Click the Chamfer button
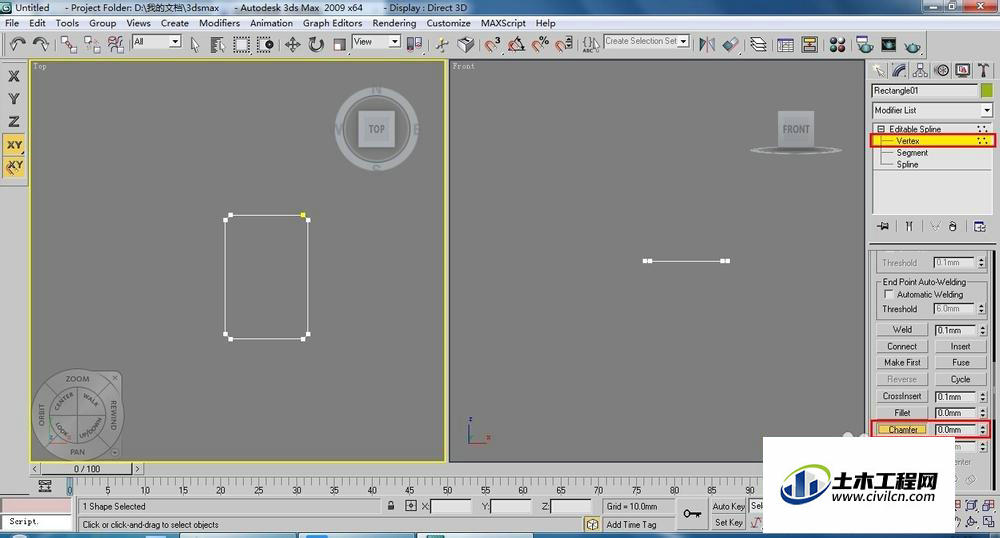Viewport: 1000px width, 538px height. (x=902, y=430)
